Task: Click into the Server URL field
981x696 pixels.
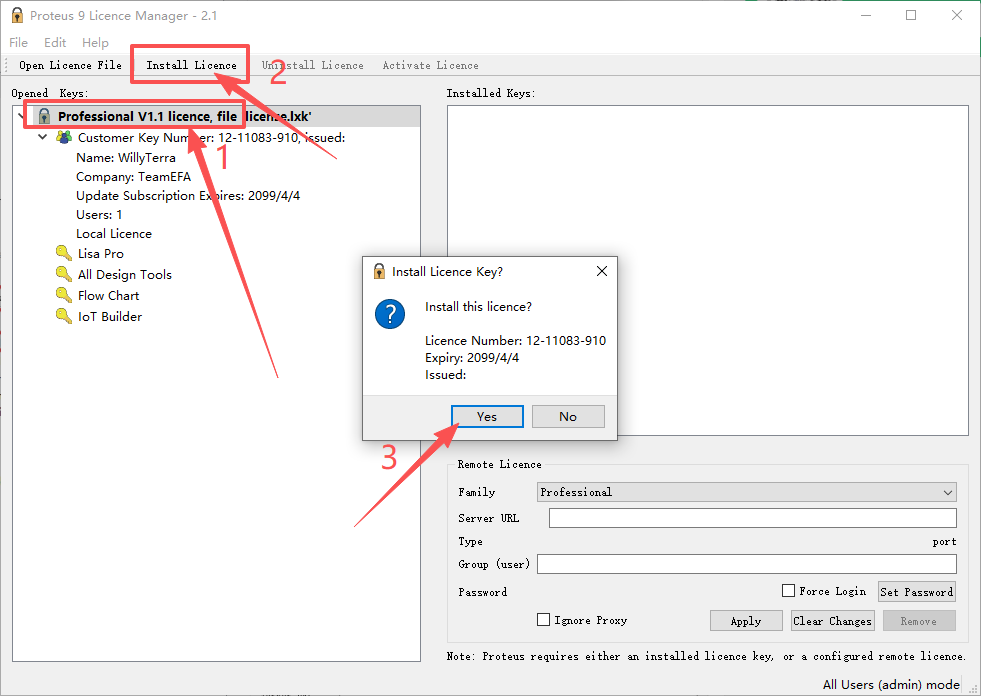Action: point(753,518)
